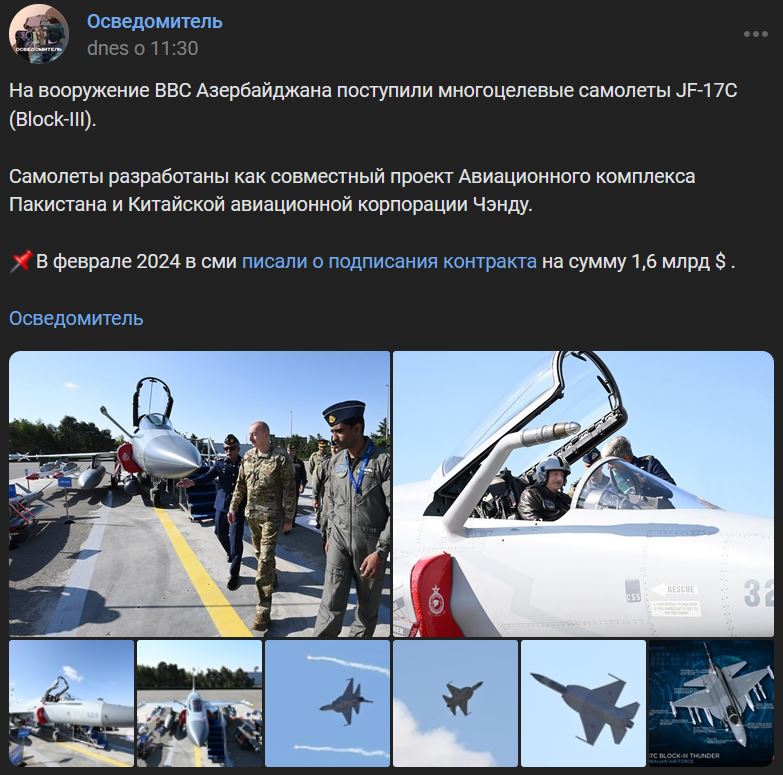Open the Осведомитель link below the text

coord(76,318)
